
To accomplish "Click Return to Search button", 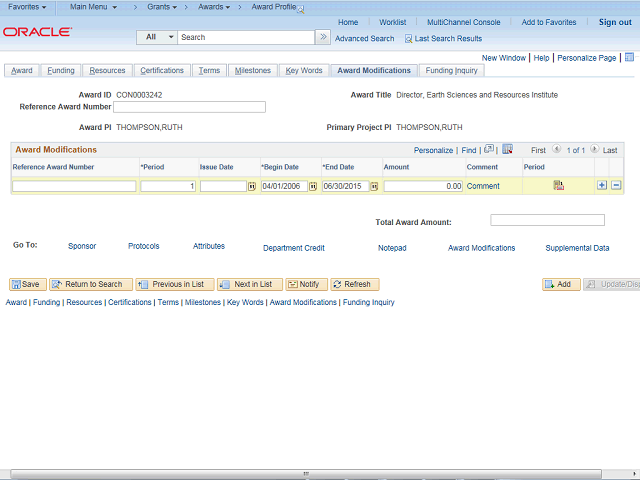I will [91, 284].
